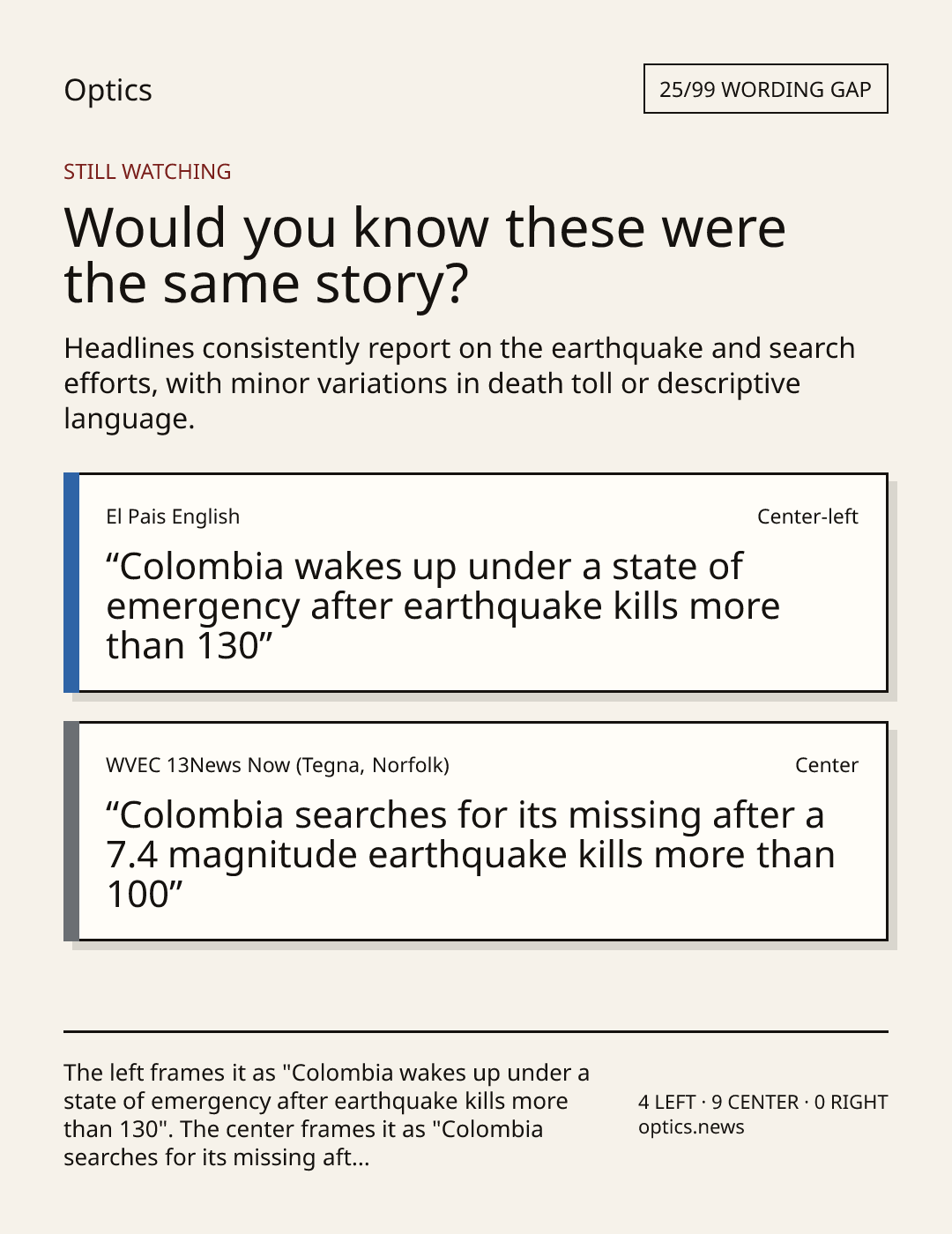Click the main headline about same story
The height and width of the screenshot is (1234, 952).
[x=425, y=255]
